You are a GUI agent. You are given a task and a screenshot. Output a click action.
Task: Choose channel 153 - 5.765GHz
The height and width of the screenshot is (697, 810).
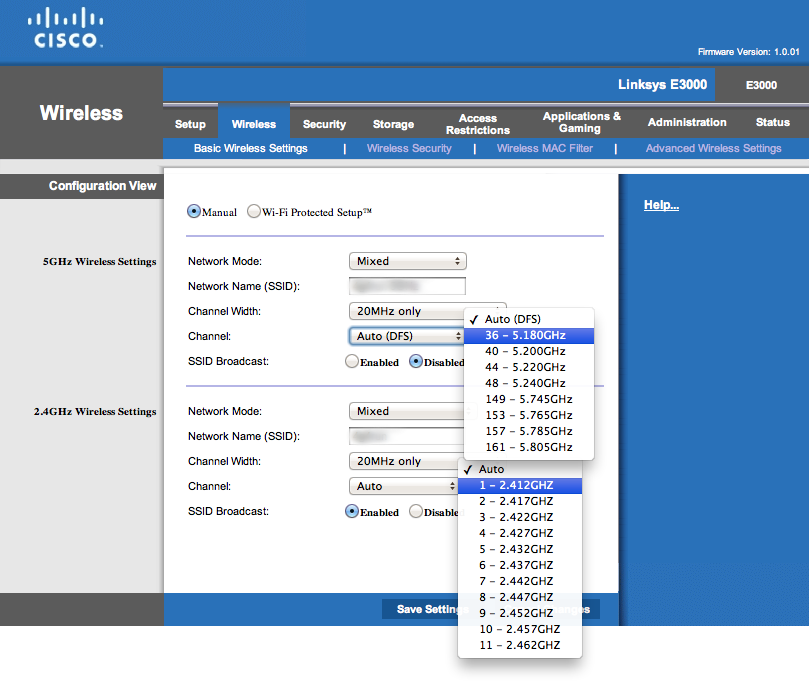click(529, 415)
